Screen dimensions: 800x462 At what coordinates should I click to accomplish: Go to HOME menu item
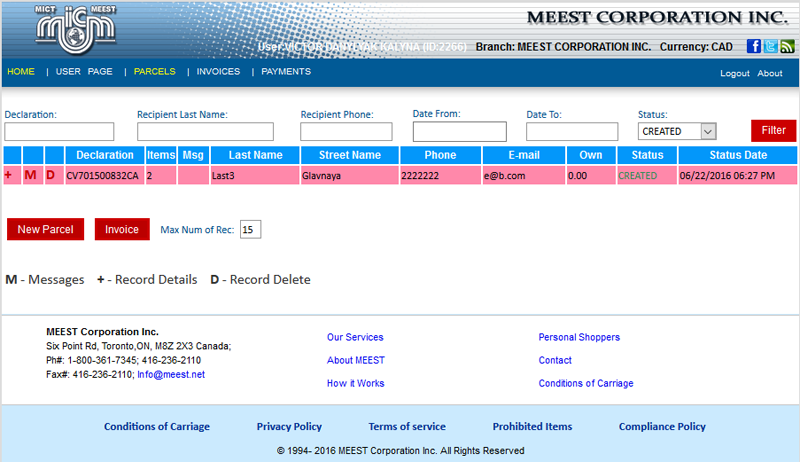click(21, 71)
